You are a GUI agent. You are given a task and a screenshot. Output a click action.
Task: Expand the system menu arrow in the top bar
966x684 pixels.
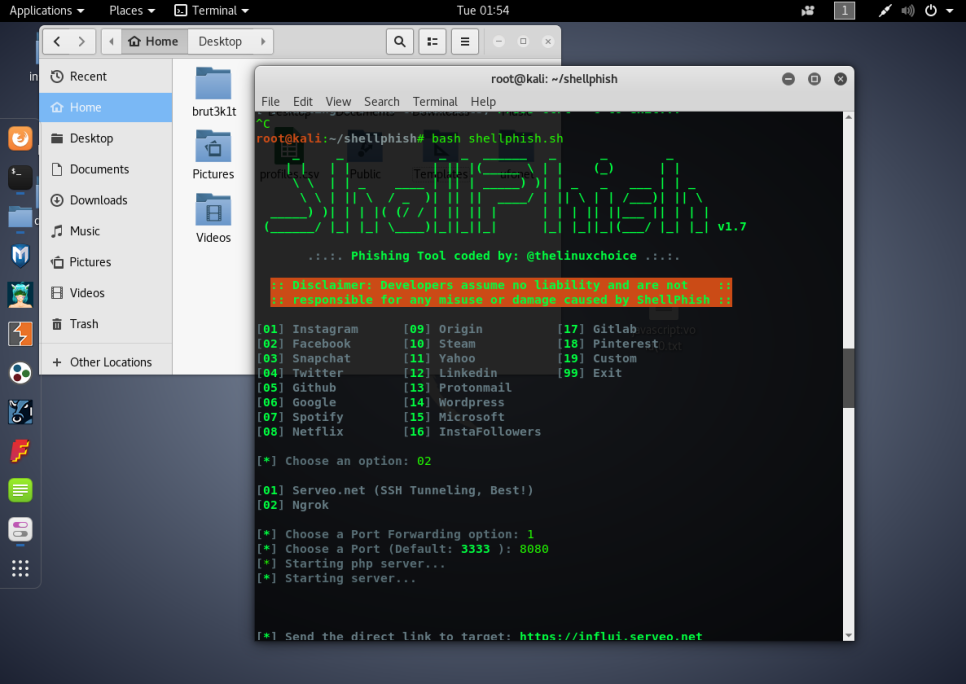click(949, 10)
